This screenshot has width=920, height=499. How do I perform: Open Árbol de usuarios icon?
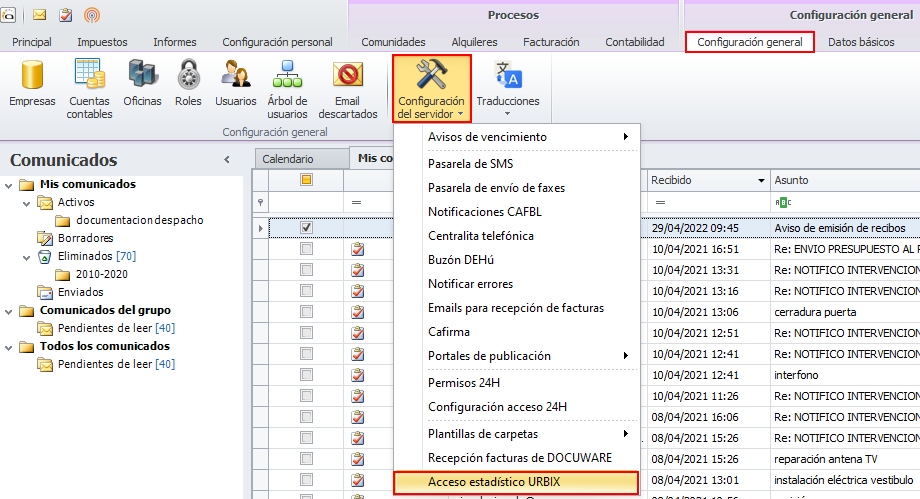tap(288, 89)
